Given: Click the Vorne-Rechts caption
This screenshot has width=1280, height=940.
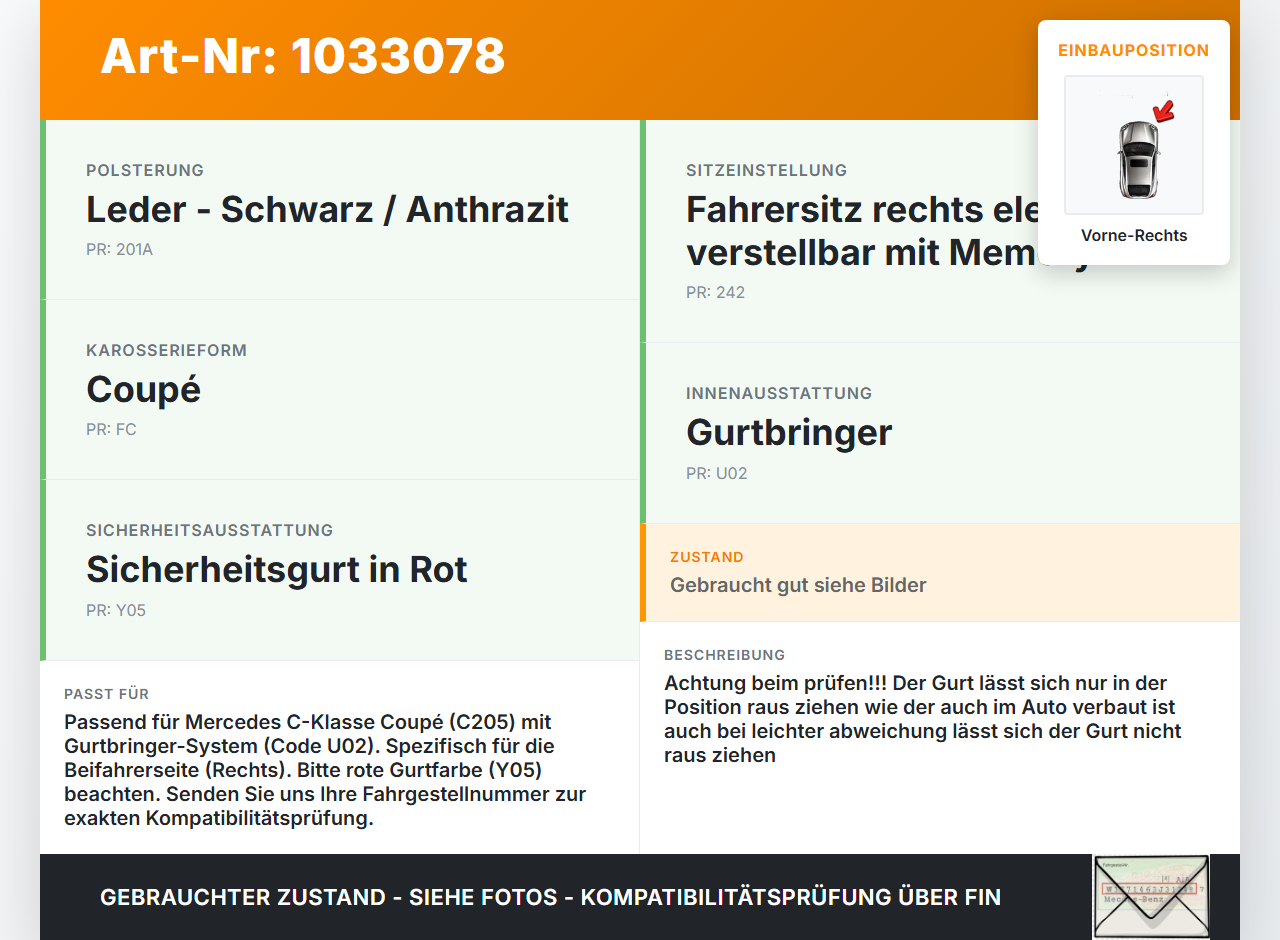Looking at the screenshot, I should [x=1134, y=236].
